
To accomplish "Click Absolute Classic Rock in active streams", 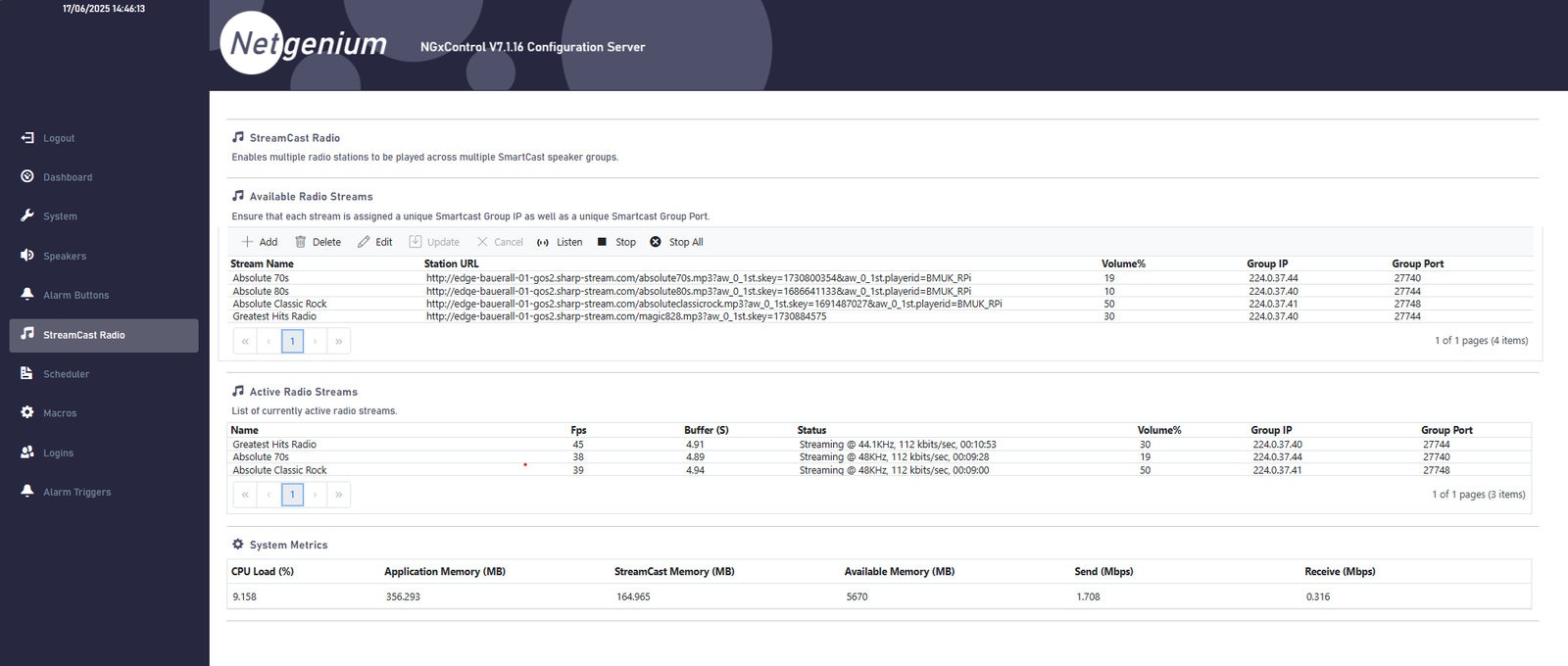I will 279,470.
